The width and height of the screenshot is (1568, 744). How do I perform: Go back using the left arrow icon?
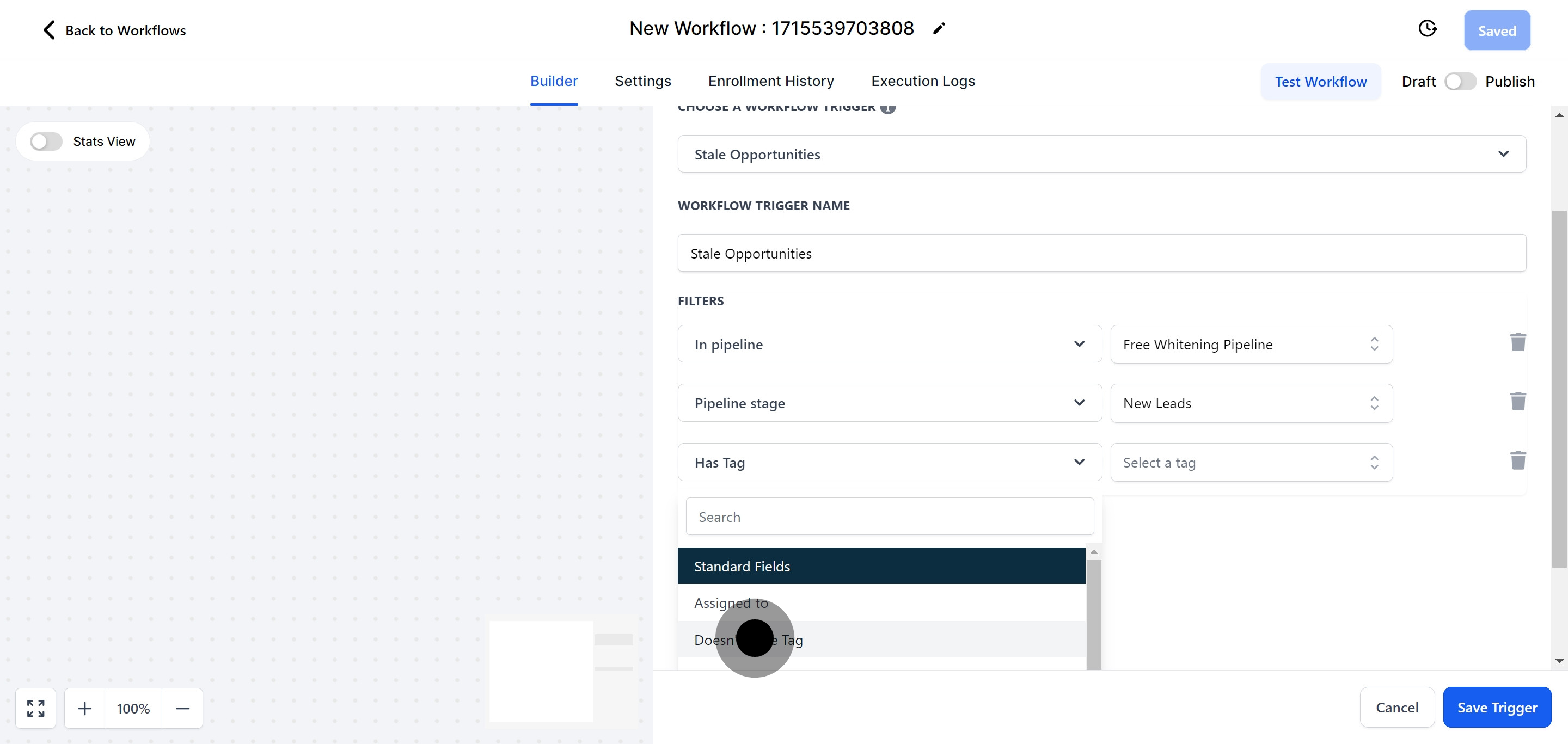[x=50, y=30]
